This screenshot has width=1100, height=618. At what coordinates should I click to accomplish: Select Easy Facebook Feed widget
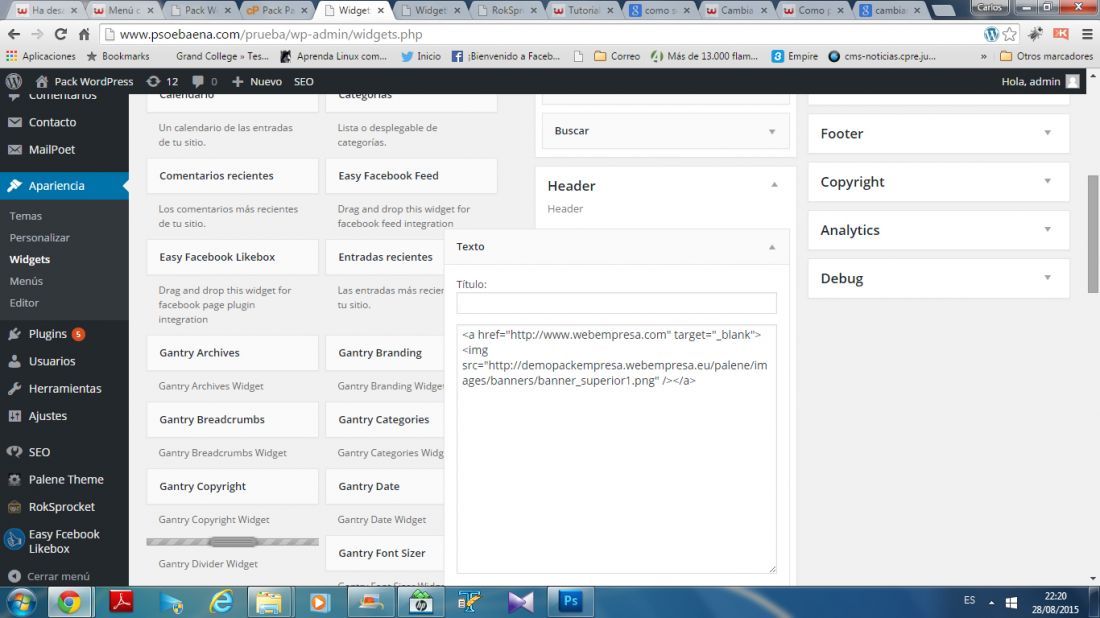pyautogui.click(x=411, y=176)
